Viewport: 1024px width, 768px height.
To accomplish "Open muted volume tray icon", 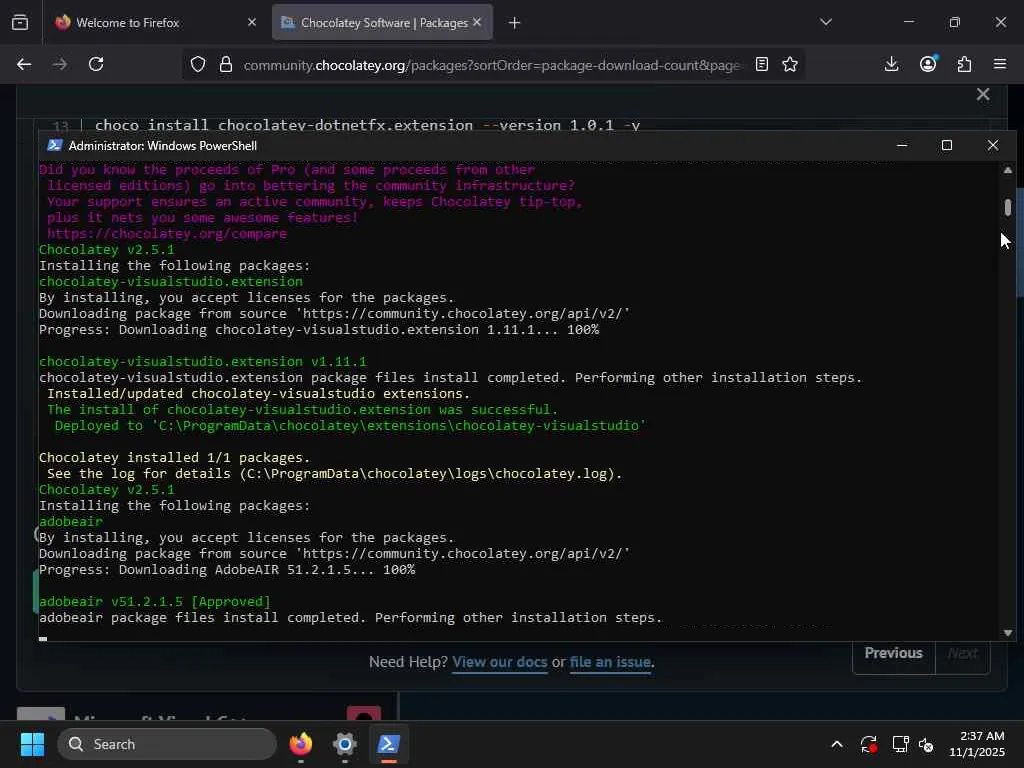I will [x=926, y=744].
